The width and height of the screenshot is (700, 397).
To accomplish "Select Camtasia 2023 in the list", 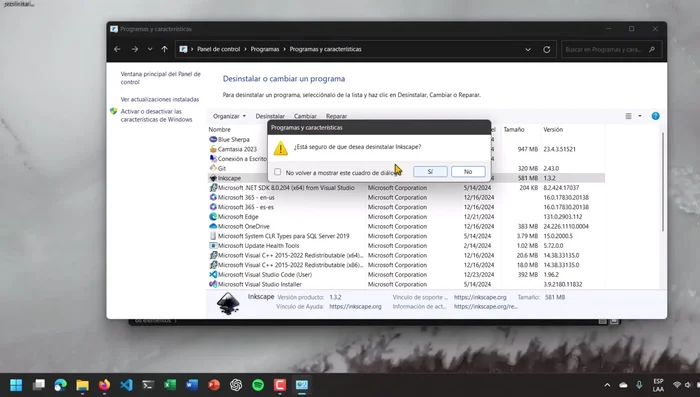I will 238,149.
